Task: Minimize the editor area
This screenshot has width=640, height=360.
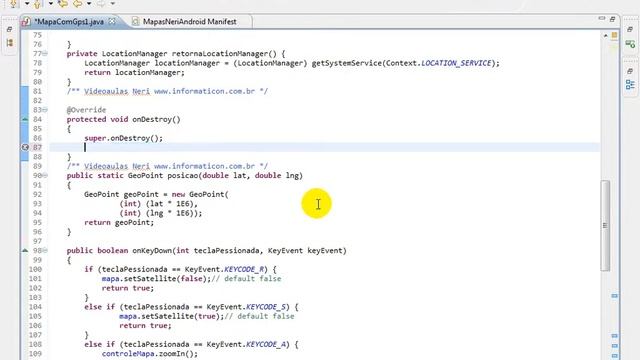Action: coord(602,18)
